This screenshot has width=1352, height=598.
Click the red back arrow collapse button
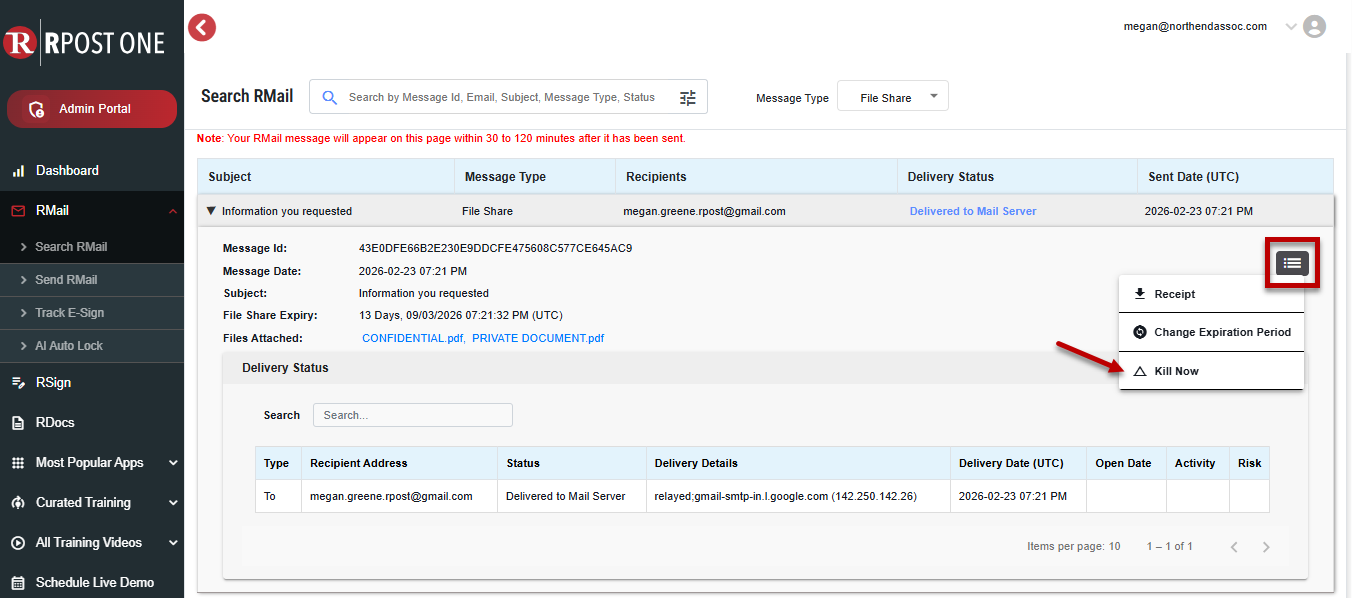[x=202, y=28]
